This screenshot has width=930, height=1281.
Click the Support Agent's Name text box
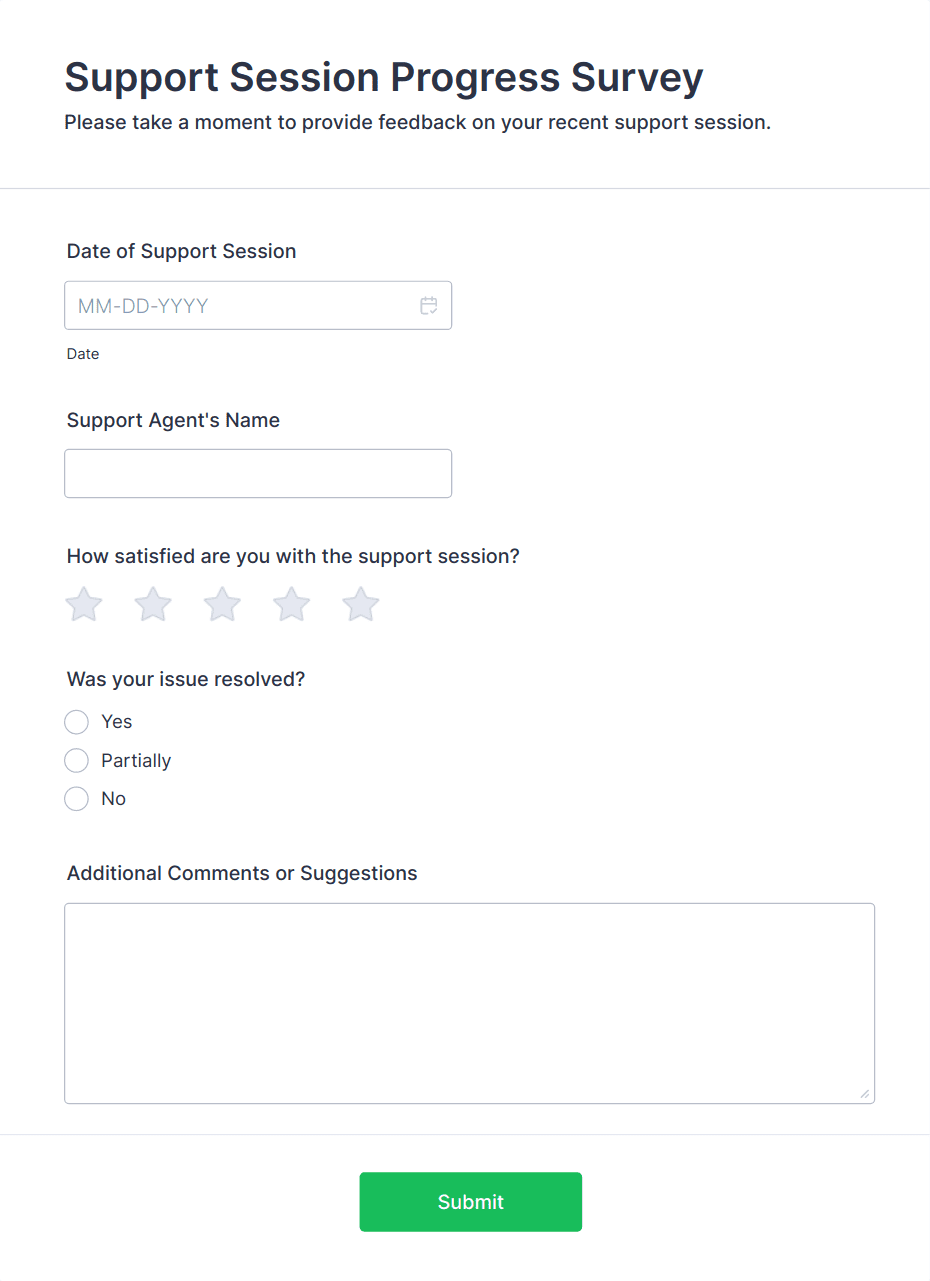tap(258, 474)
